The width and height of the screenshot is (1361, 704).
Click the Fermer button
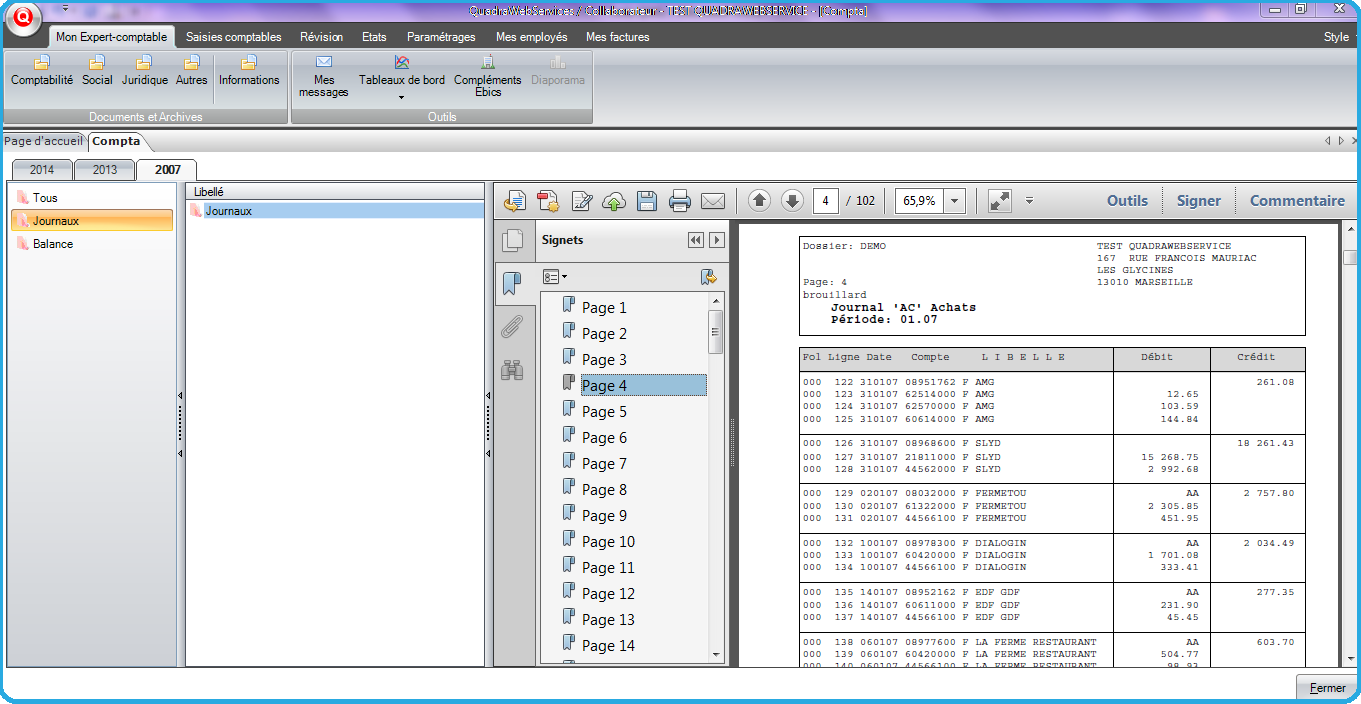(1327, 688)
